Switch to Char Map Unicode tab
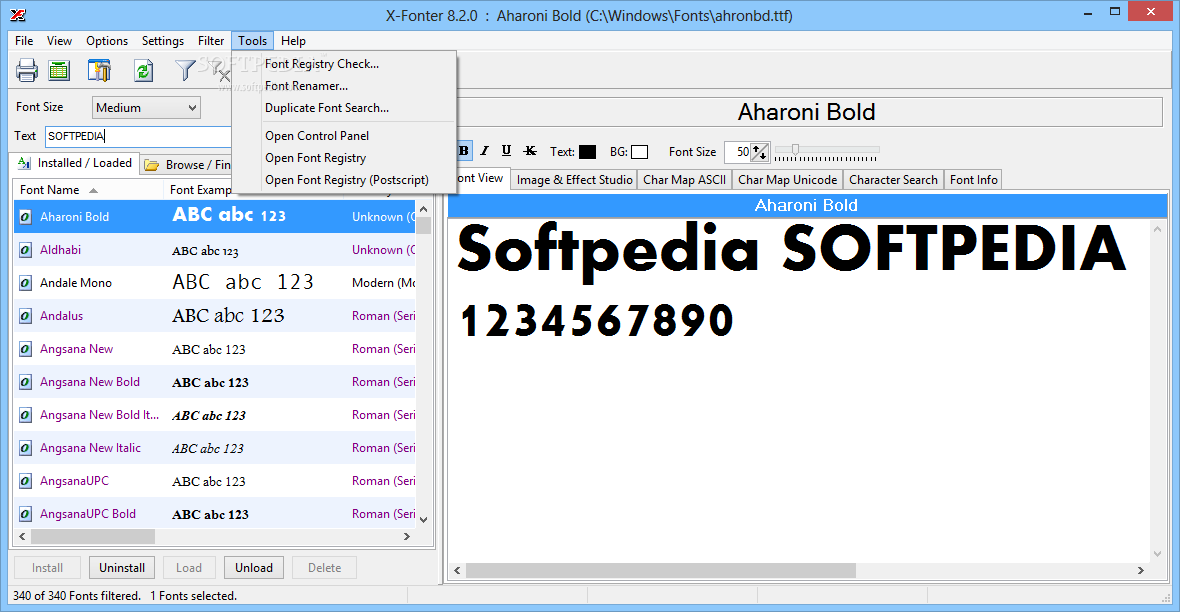The width and height of the screenshot is (1180, 612). coord(787,180)
